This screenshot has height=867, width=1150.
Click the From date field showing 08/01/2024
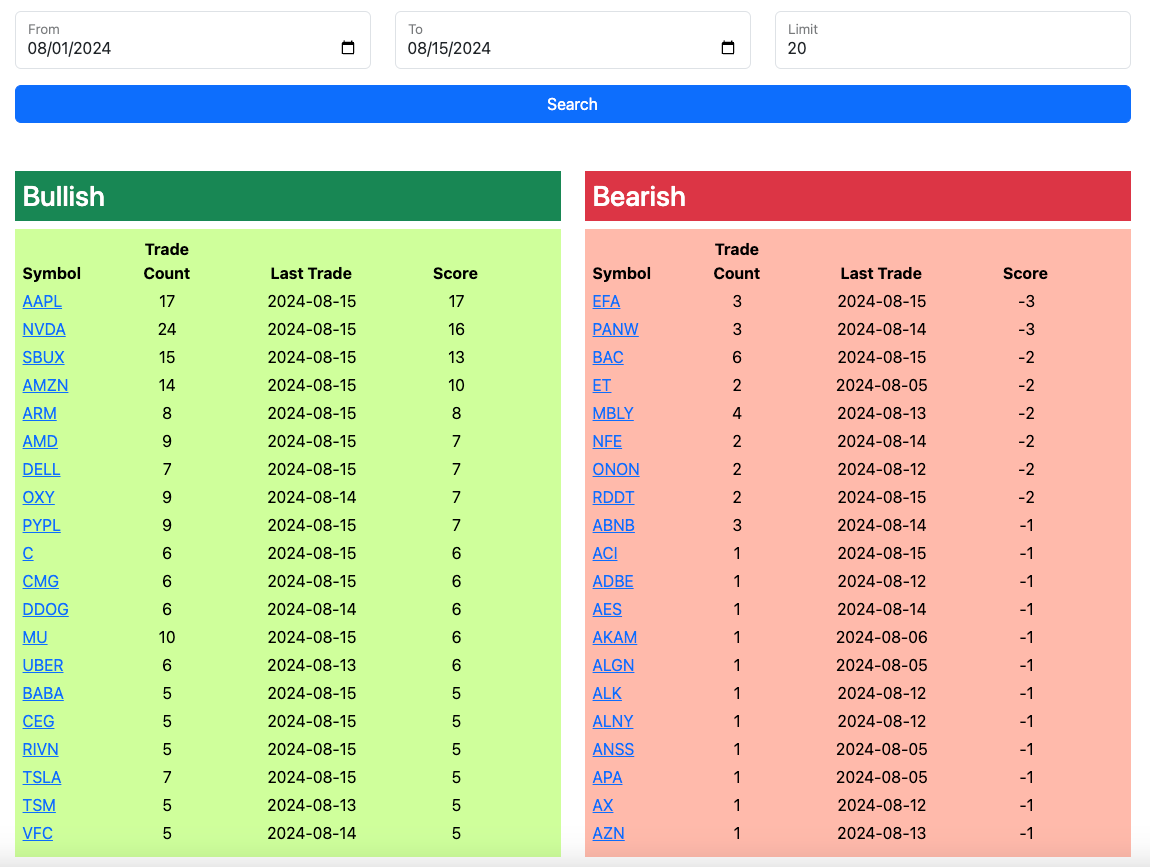[x=192, y=40]
